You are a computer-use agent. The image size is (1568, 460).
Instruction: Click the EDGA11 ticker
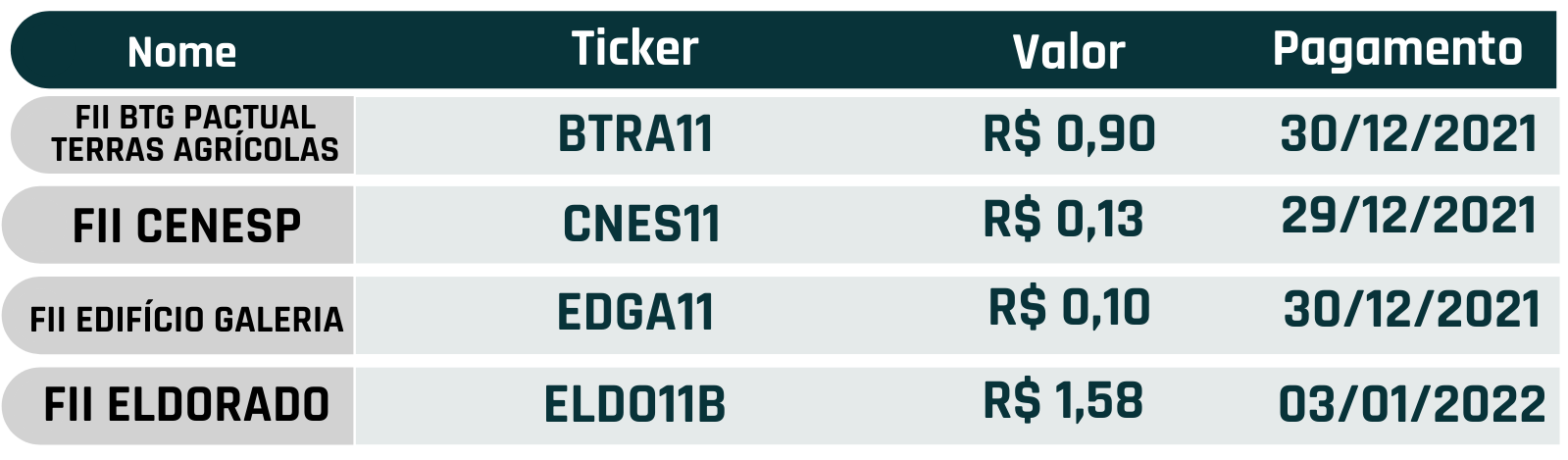click(635, 314)
